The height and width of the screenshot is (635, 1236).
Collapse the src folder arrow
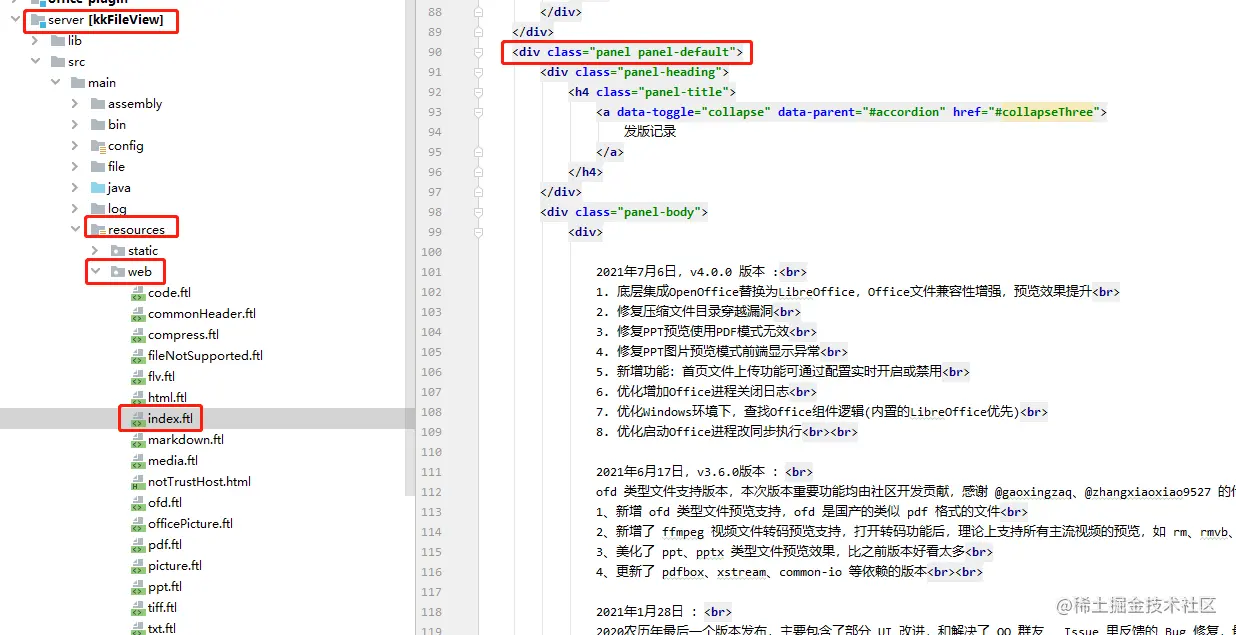tap(35, 62)
